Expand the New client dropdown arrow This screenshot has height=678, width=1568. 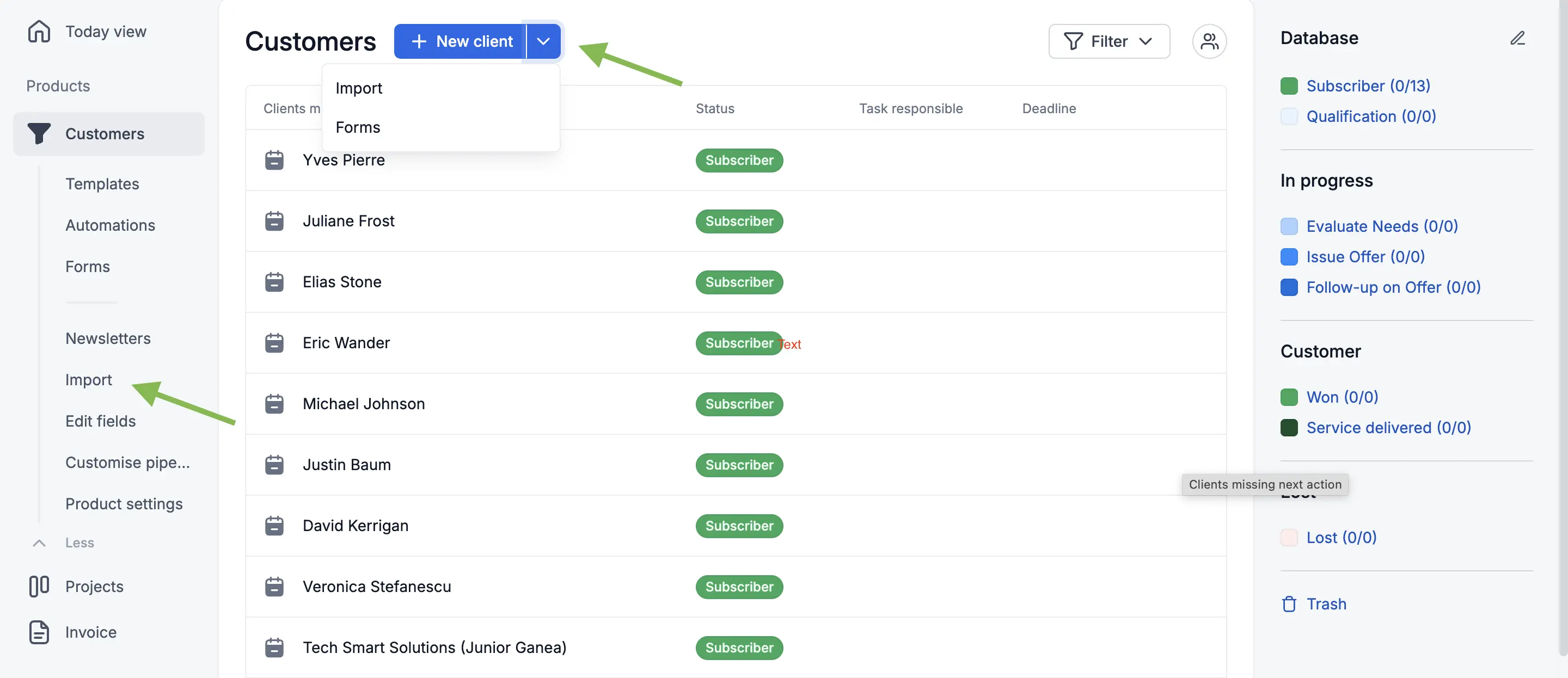[x=543, y=41]
